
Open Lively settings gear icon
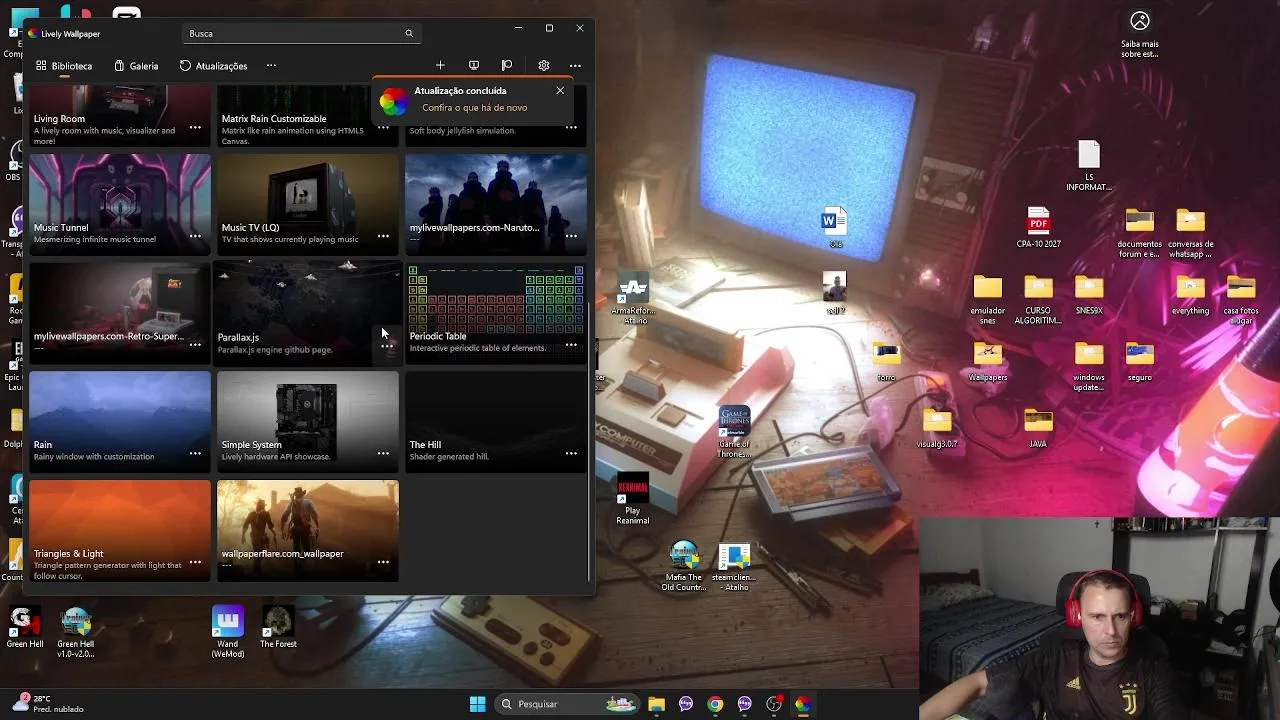[543, 66]
